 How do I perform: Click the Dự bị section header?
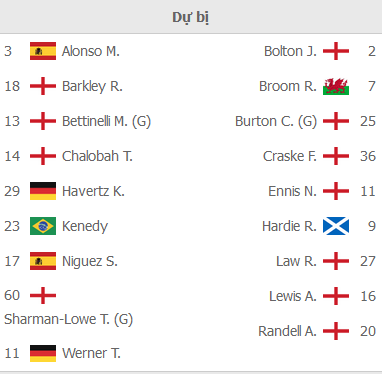pos(191,17)
